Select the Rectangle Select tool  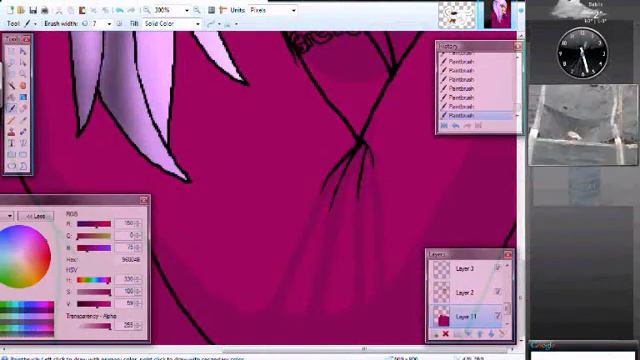12,51
